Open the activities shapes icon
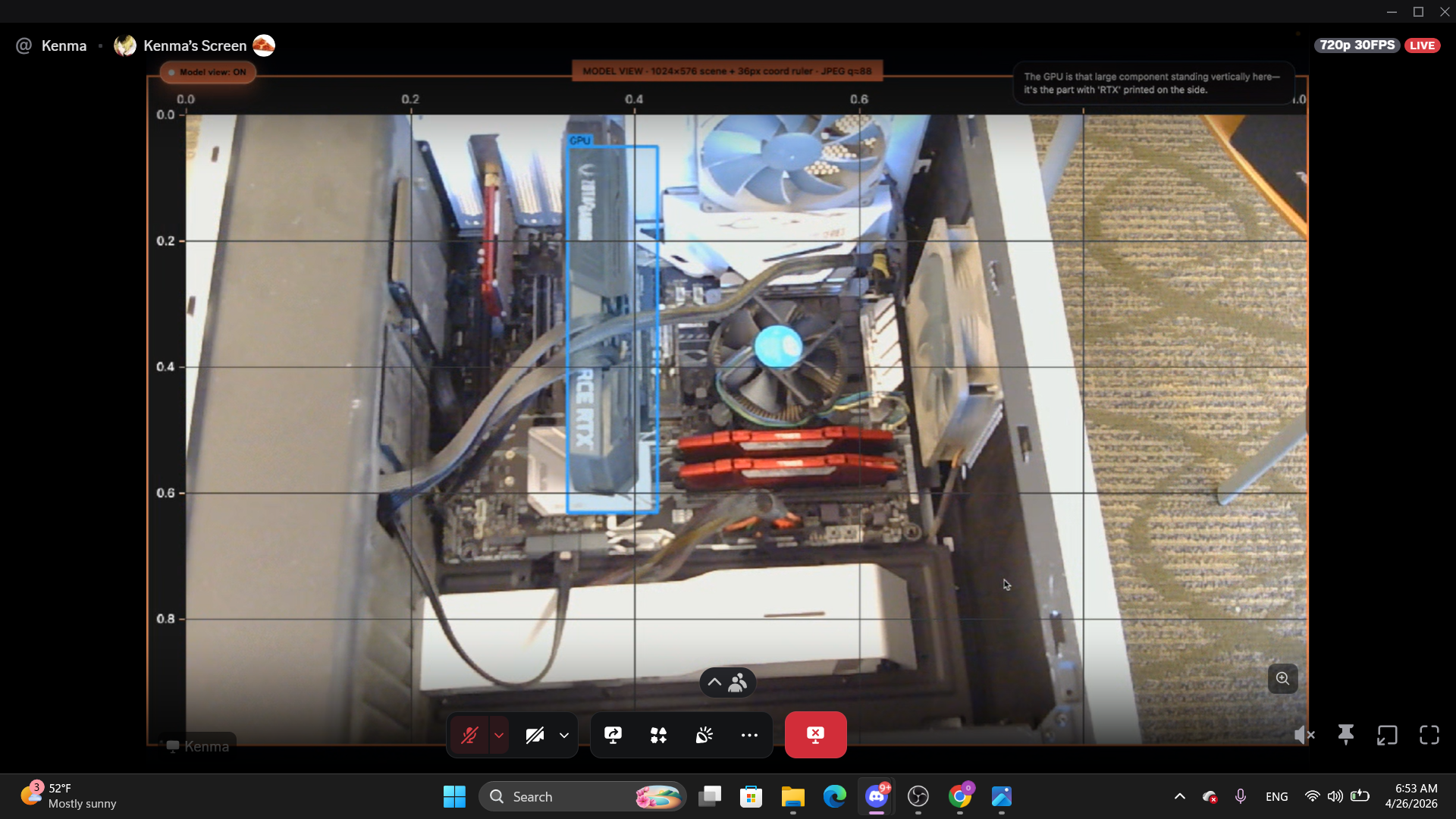The height and width of the screenshot is (819, 1456). point(658,735)
